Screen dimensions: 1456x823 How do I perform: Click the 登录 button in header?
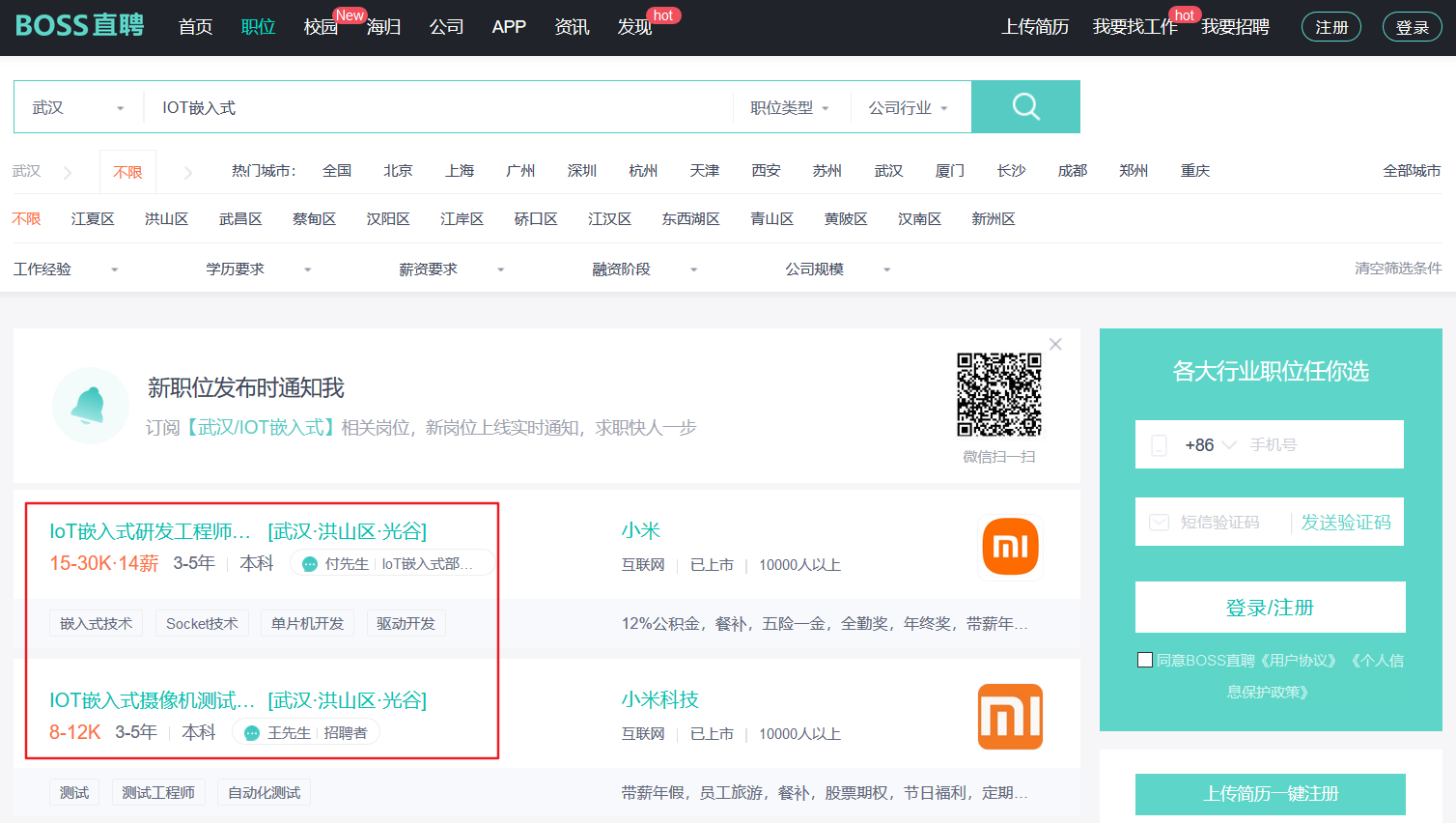(1412, 27)
